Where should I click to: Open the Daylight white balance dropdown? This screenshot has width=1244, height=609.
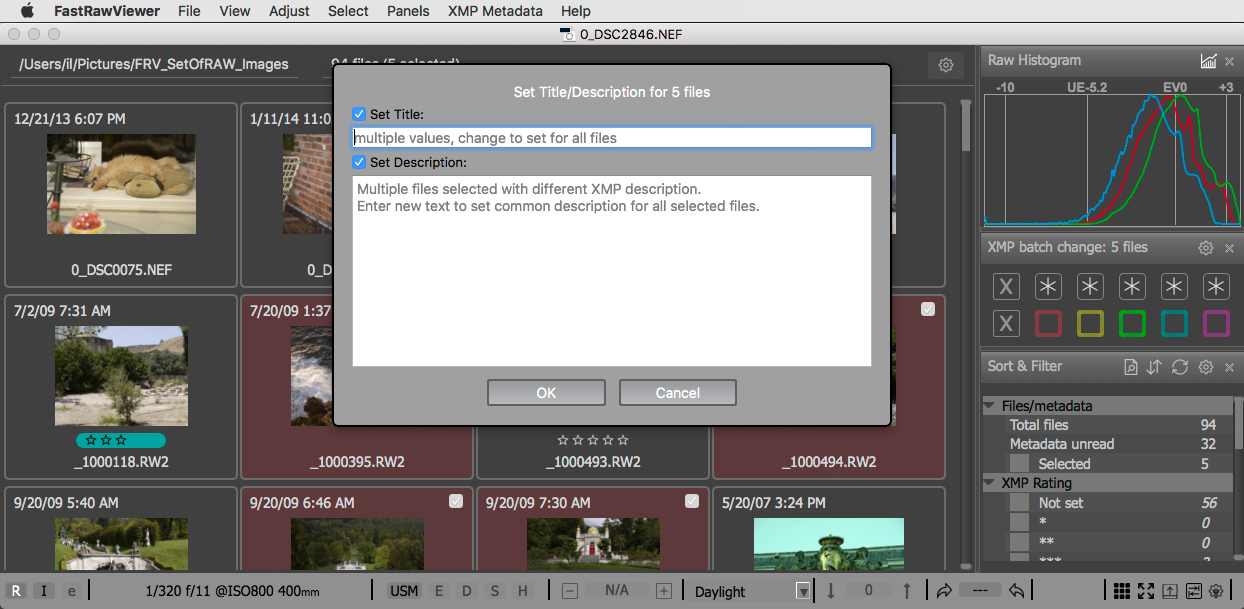(802, 591)
